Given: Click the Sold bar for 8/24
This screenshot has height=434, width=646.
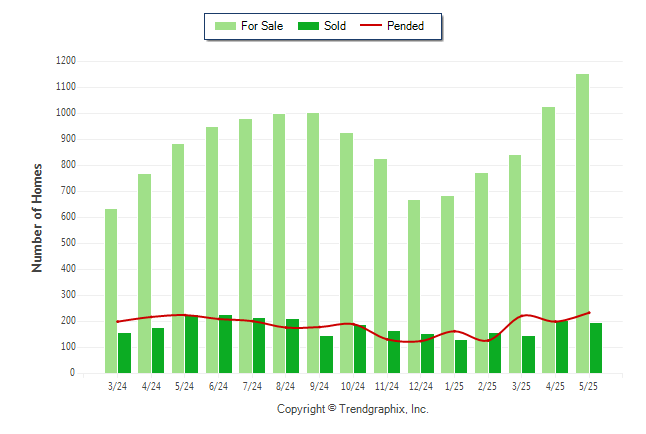Looking at the screenshot, I should (x=293, y=346).
